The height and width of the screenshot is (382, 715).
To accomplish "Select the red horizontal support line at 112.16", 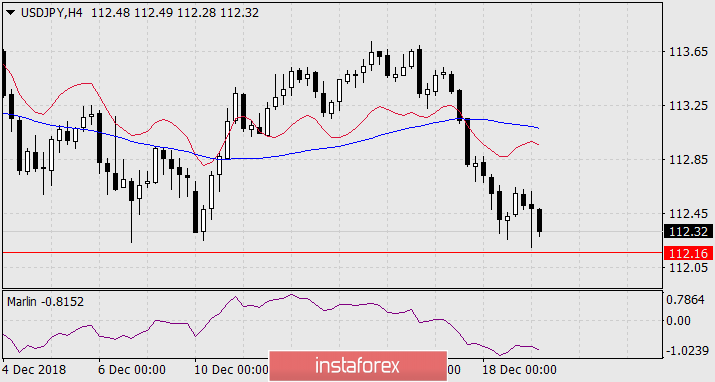I will coord(332,252).
